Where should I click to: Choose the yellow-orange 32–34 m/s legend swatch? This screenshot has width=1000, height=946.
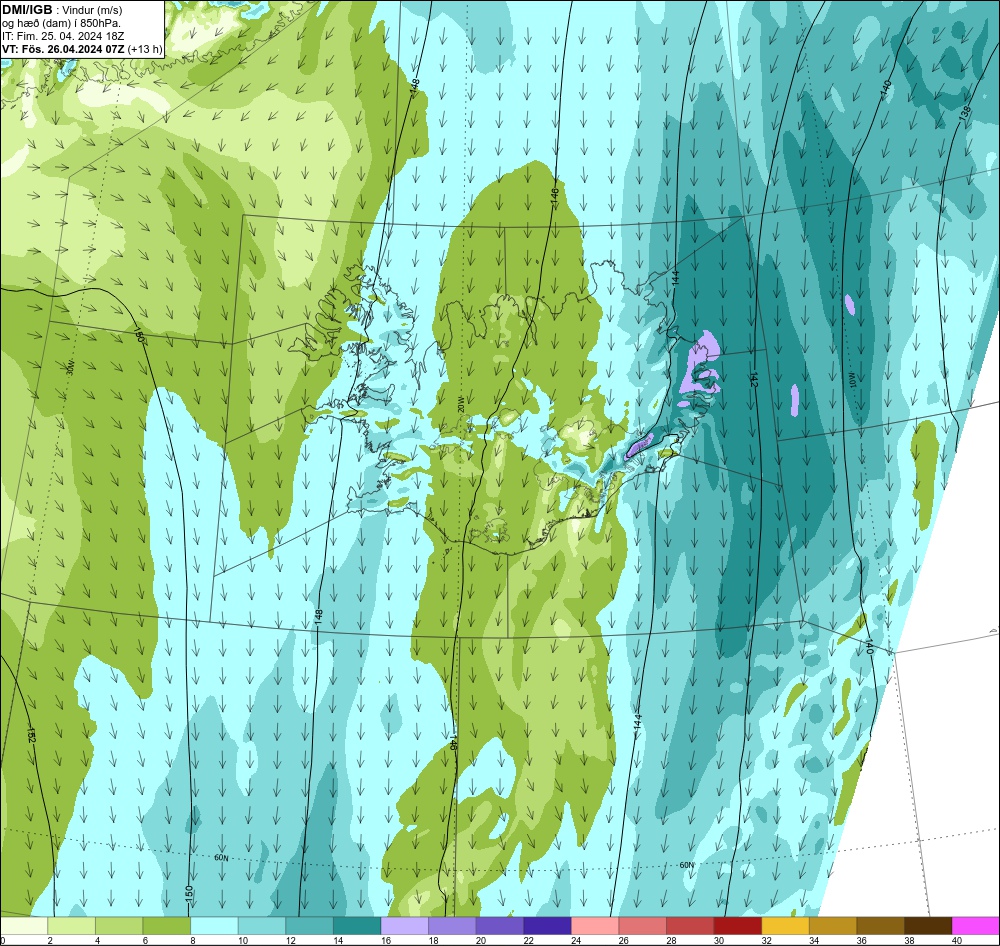(785, 926)
